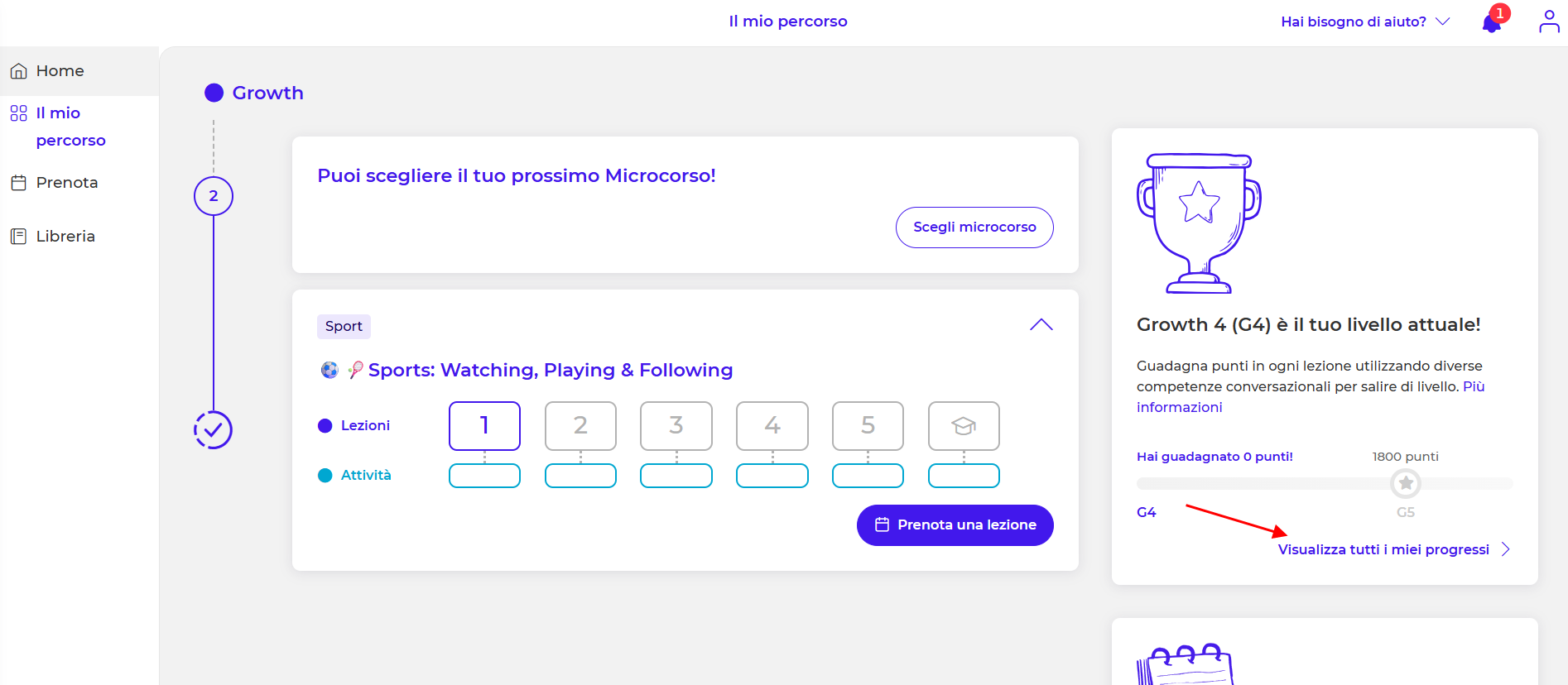Open Libreria in the sidebar
This screenshot has width=1568, height=685.
(65, 237)
